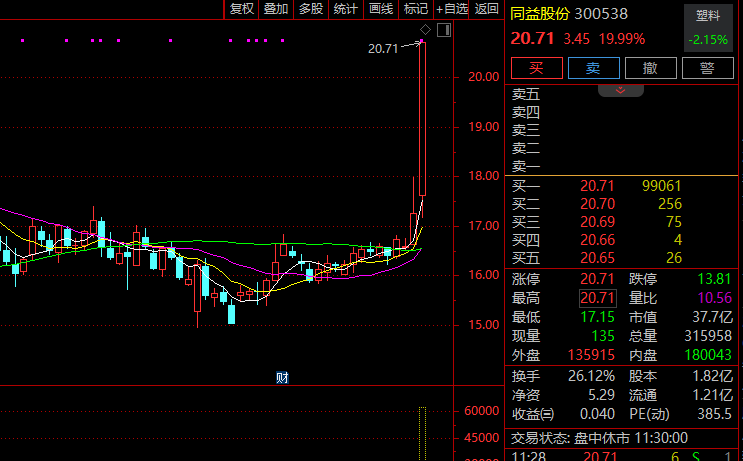Open the 复权 price adjustment menu
Viewport: 743px width, 461px height.
click(x=241, y=9)
